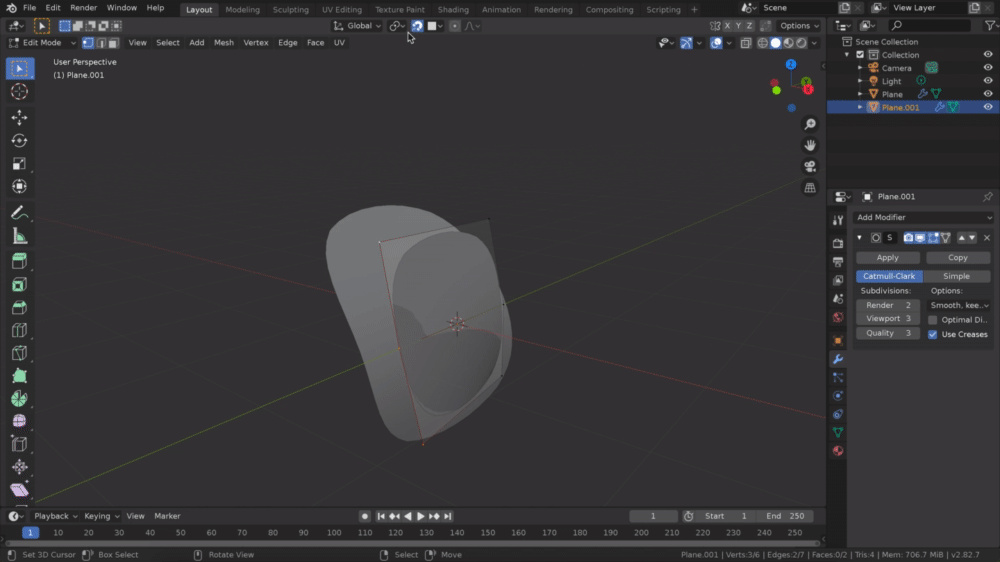The height and width of the screenshot is (562, 1000).
Task: Open the Mesh menu in viewport header
Action: pyautogui.click(x=224, y=43)
